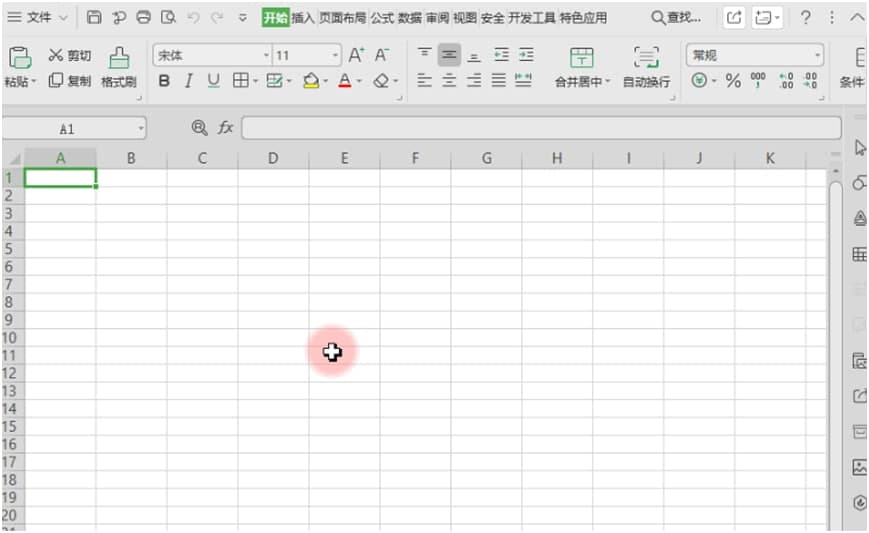This screenshot has width=869, height=533.
Task: Click the increase indent icon
Action: (526, 54)
